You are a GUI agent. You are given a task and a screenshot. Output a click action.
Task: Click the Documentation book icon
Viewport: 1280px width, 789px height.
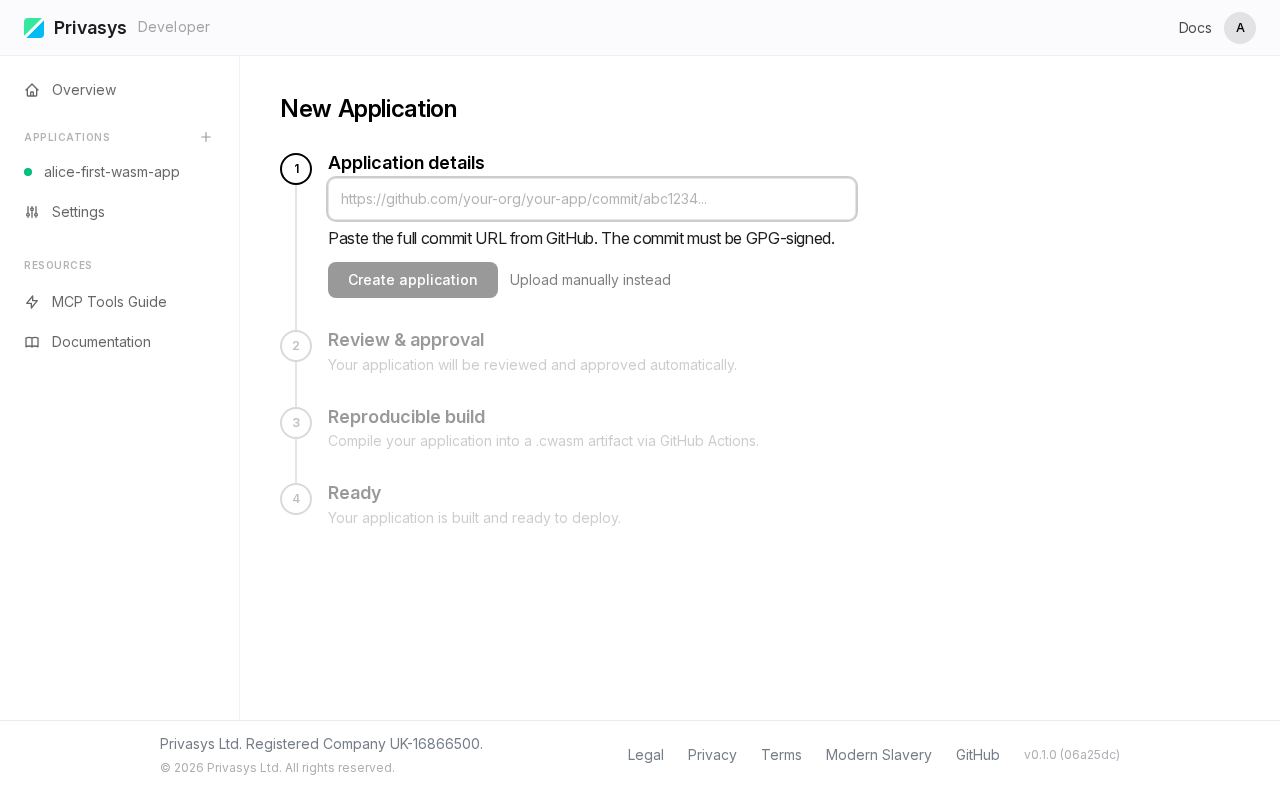pos(31,342)
